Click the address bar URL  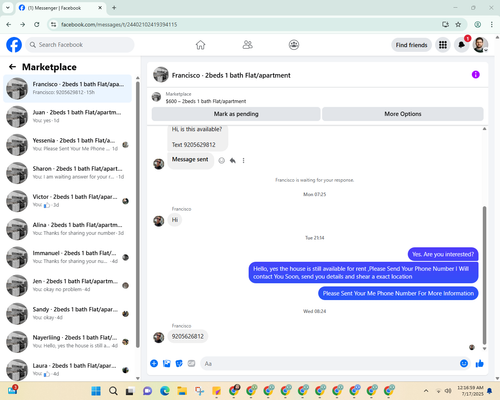(119, 25)
